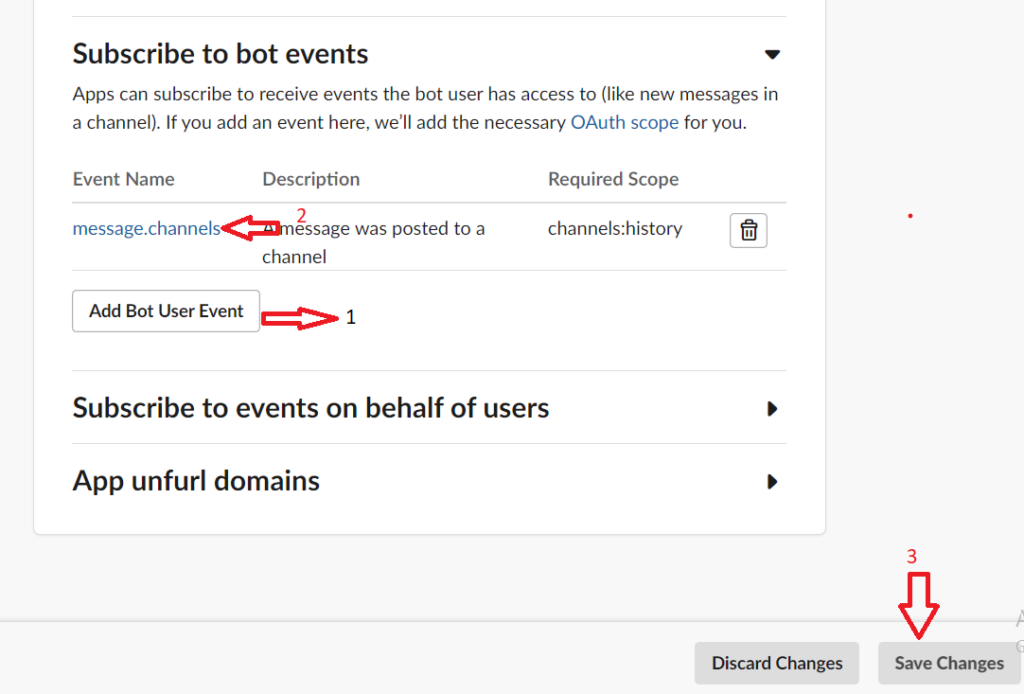
Task: Click the Required Scope column header
Action: (613, 180)
